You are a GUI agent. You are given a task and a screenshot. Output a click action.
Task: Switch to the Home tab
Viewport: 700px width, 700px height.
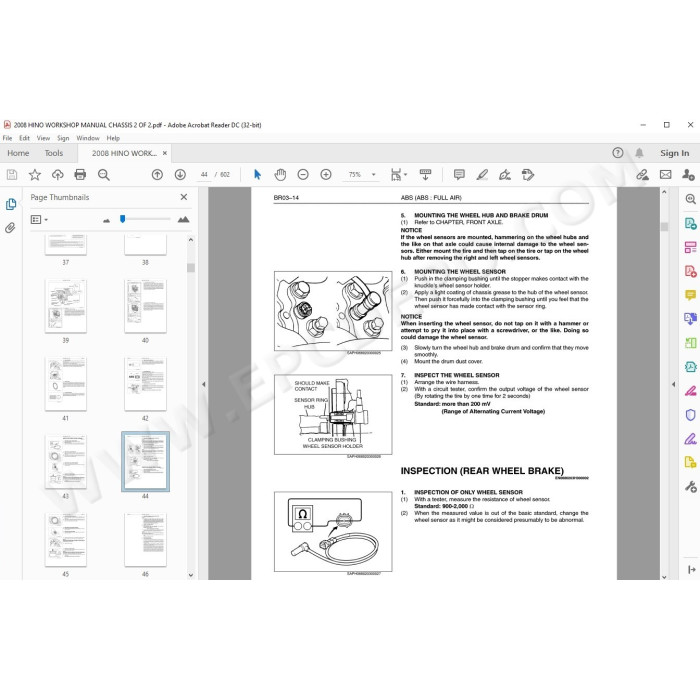click(18, 153)
